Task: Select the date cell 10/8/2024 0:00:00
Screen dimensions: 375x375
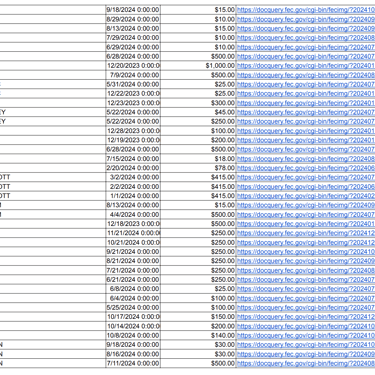Action: point(133,335)
